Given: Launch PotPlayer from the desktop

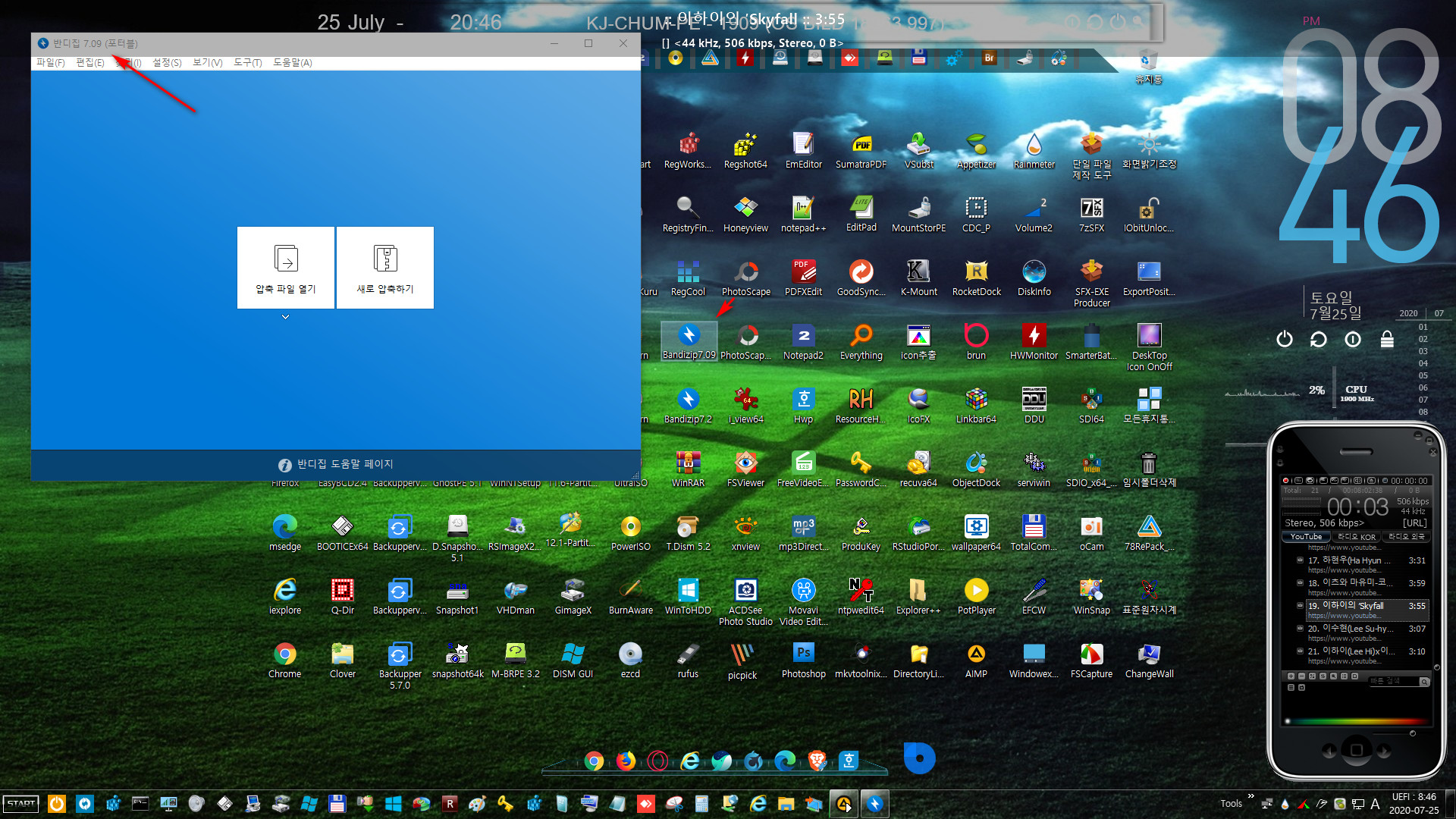Looking at the screenshot, I should click(x=976, y=597).
